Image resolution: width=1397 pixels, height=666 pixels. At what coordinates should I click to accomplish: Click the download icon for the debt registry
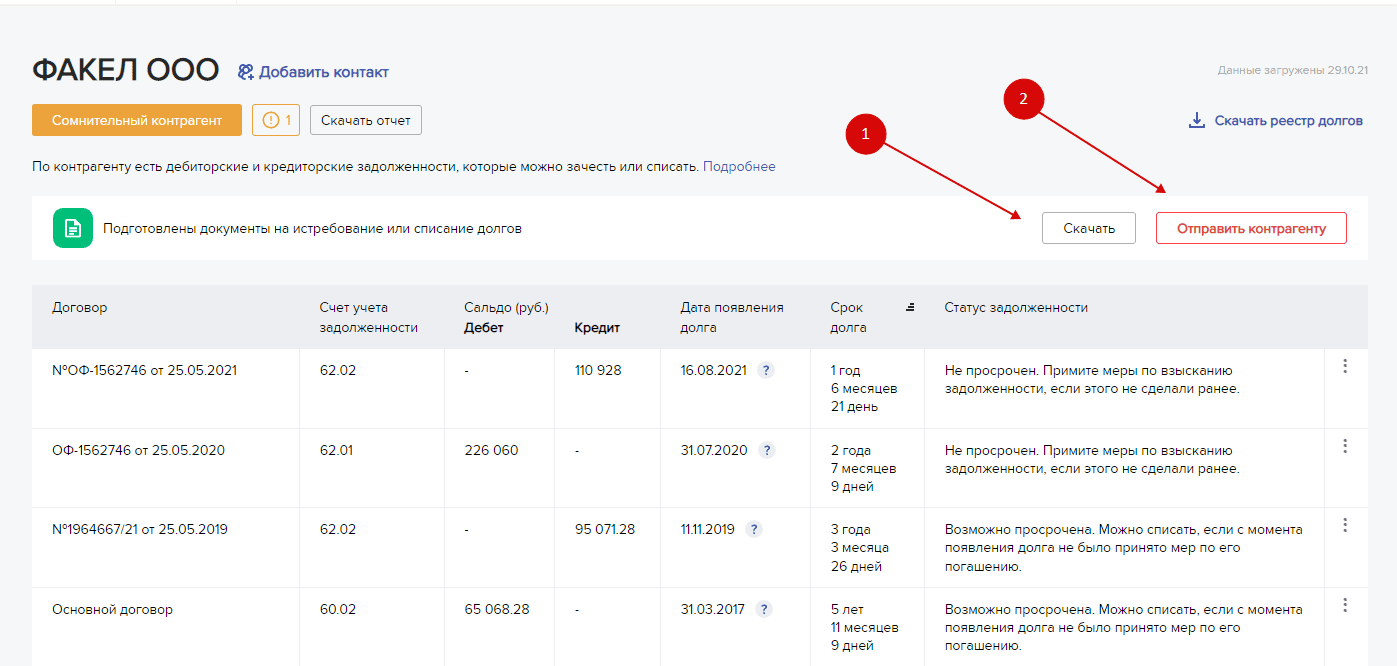[x=1196, y=121]
